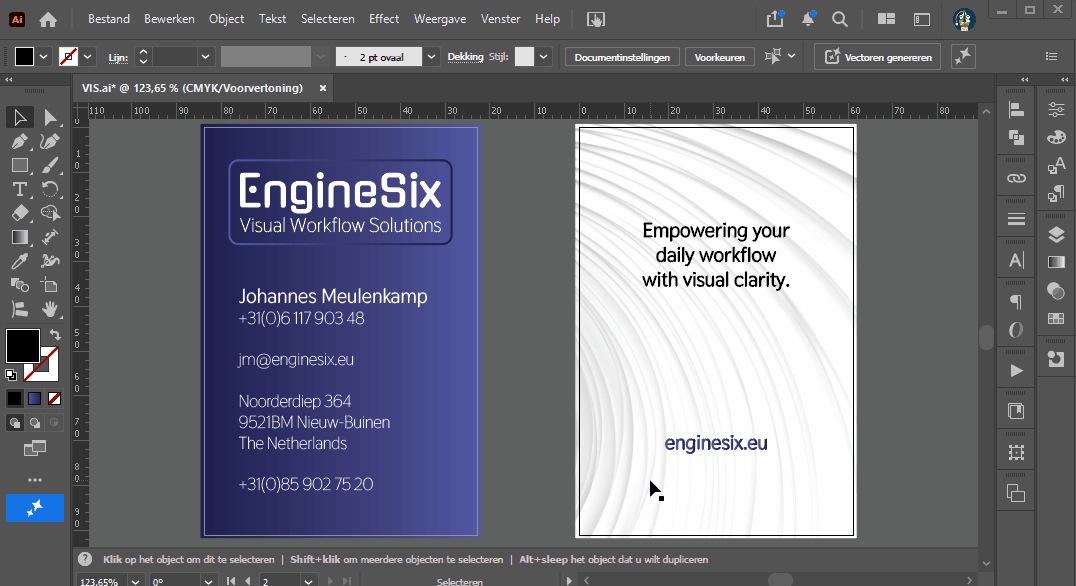Open the Effect menu
This screenshot has width=1076, height=586.
[384, 19]
